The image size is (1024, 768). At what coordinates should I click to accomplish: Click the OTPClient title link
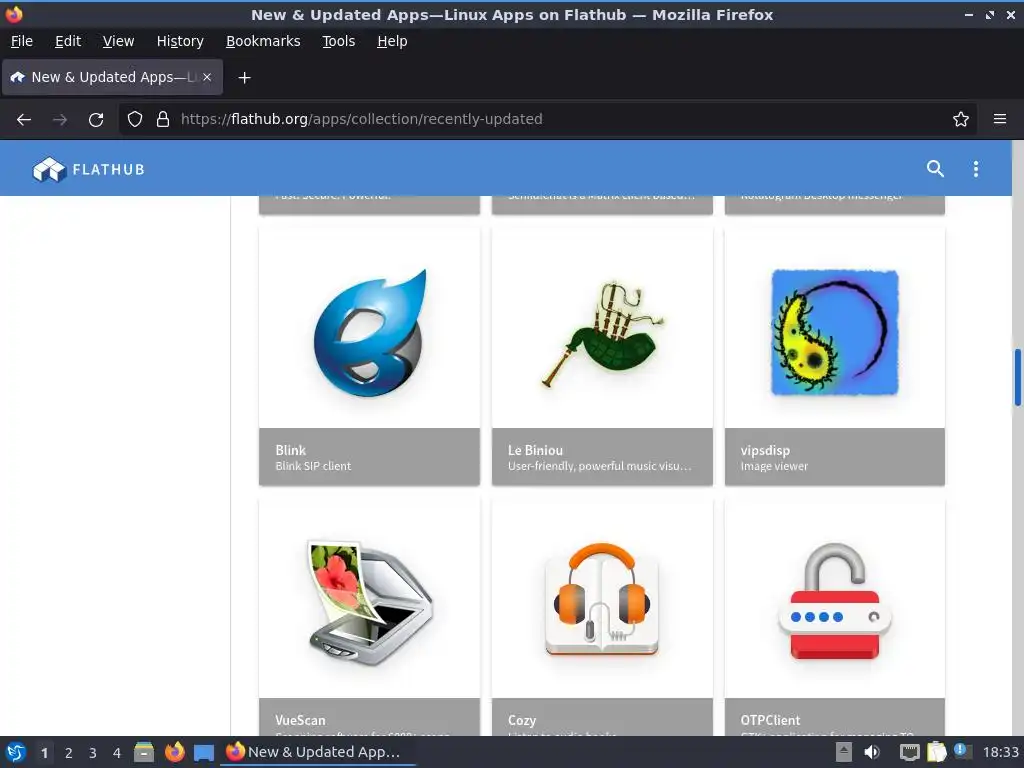point(770,720)
